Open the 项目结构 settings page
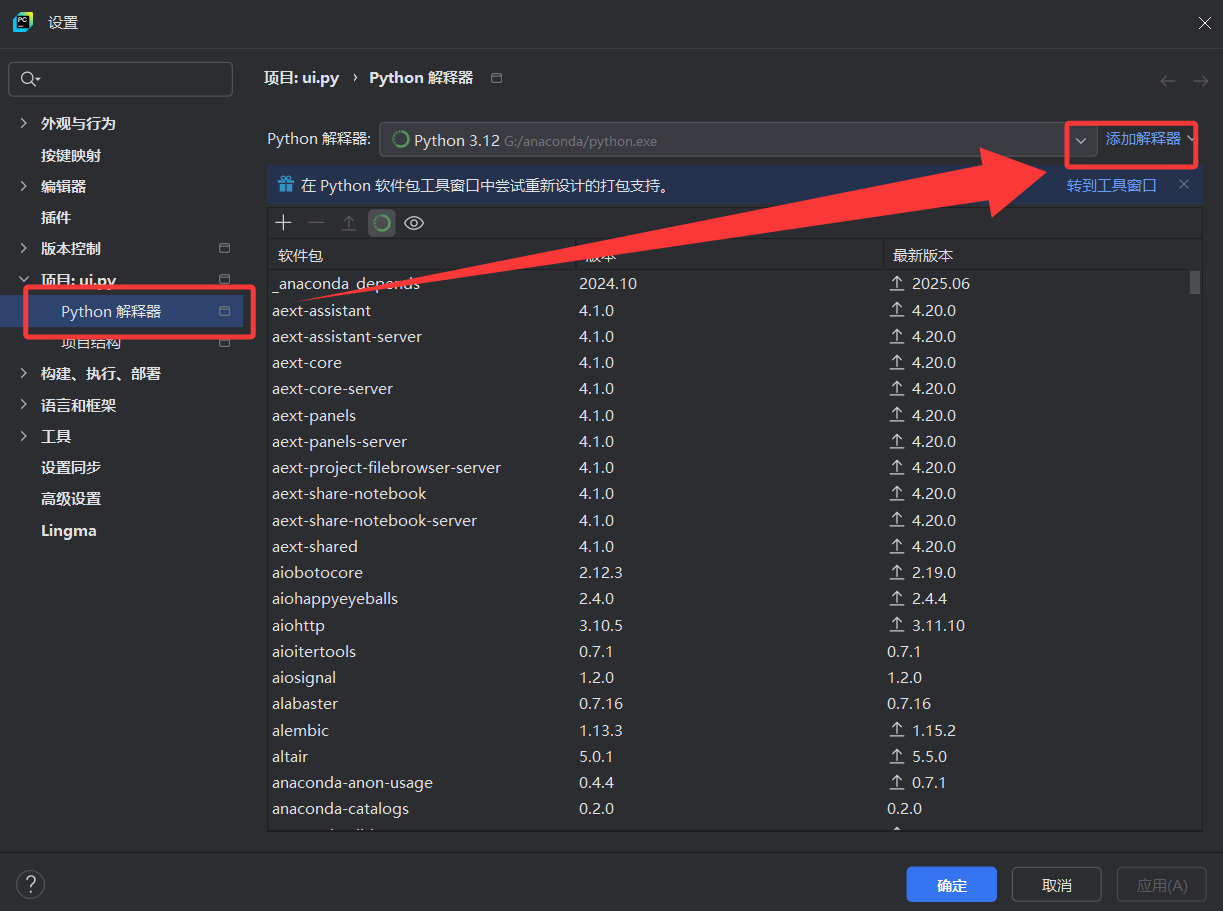 coord(91,343)
